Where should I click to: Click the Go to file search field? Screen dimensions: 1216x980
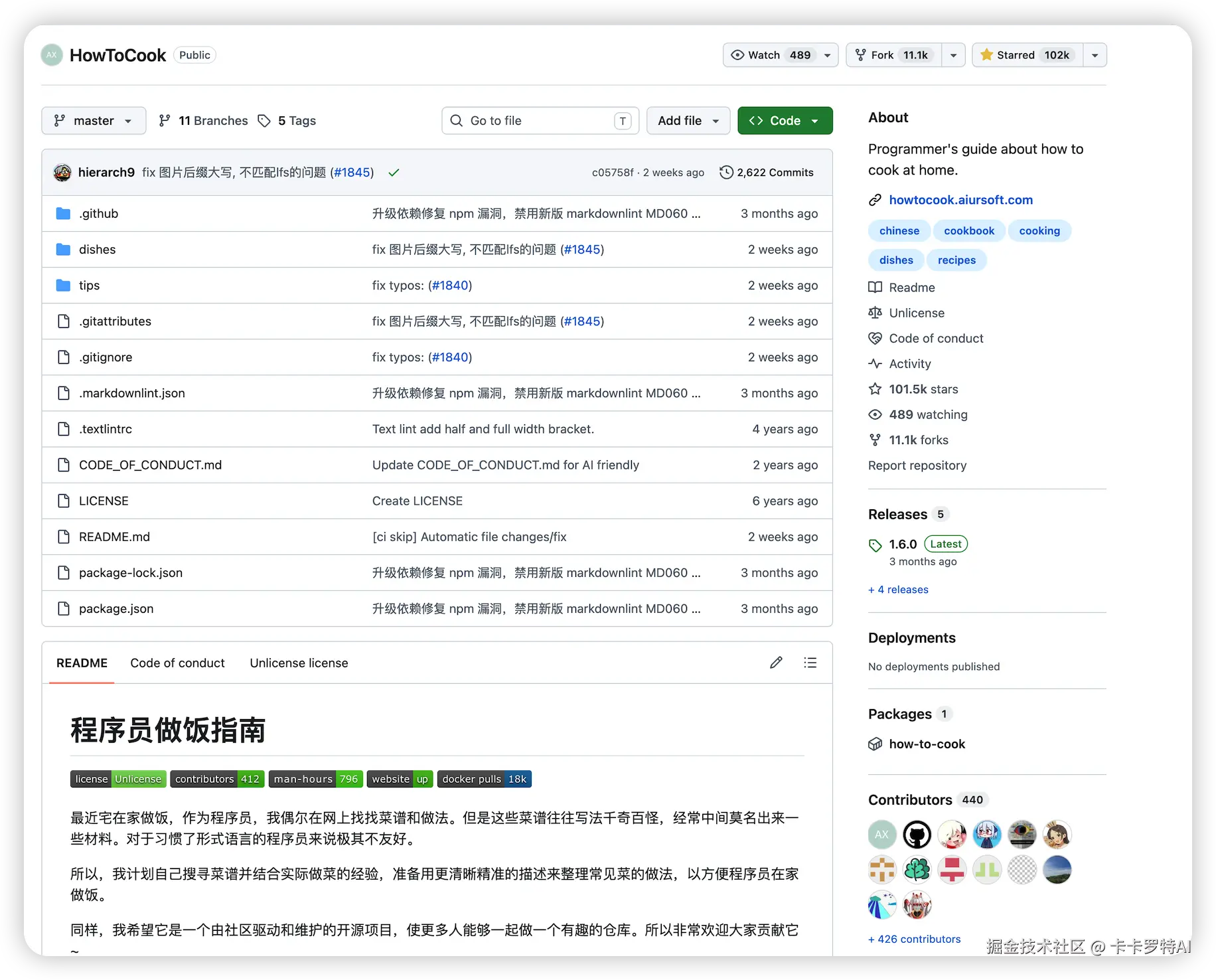pyautogui.click(x=540, y=121)
